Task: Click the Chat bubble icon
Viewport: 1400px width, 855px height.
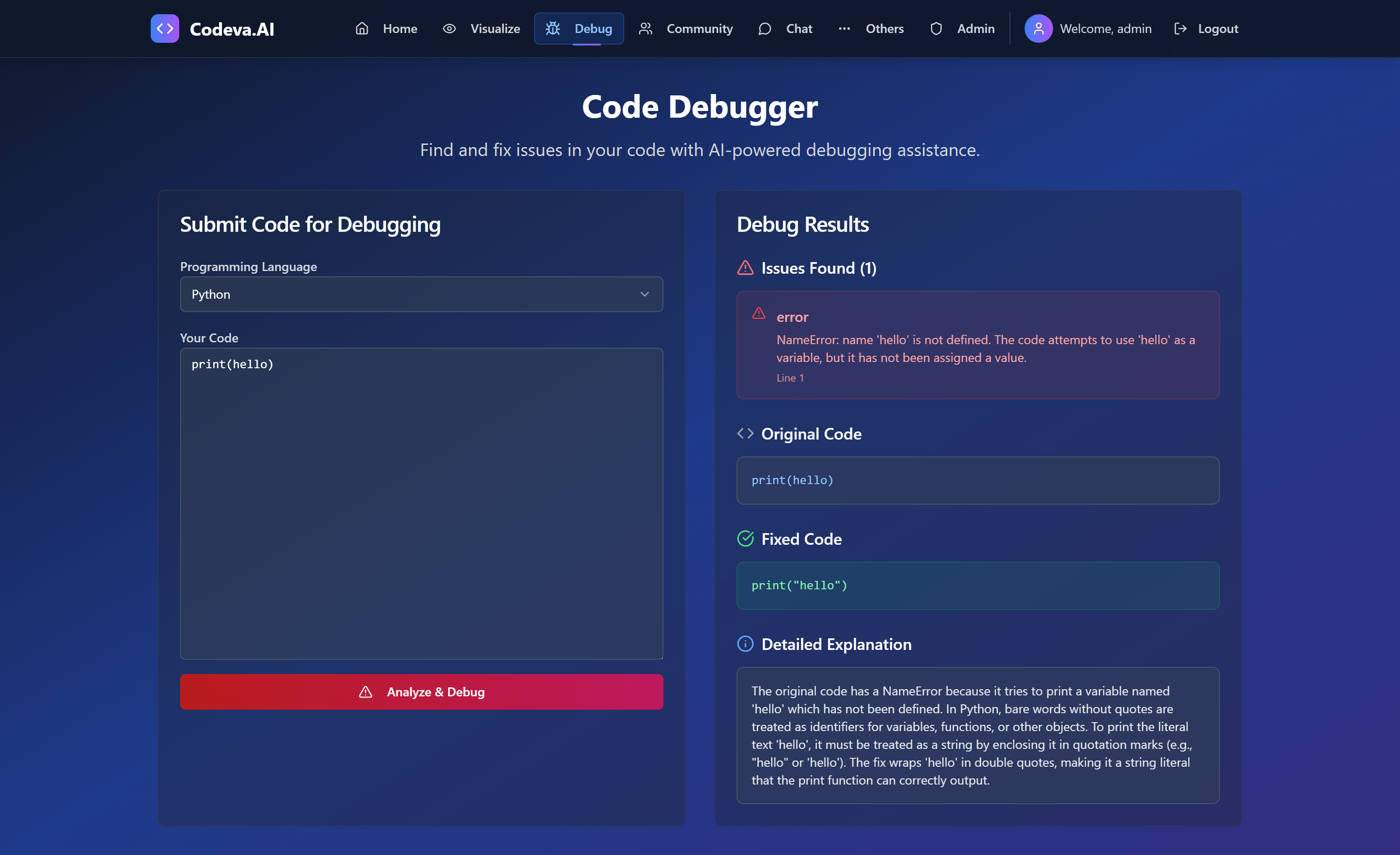Action: point(764,29)
